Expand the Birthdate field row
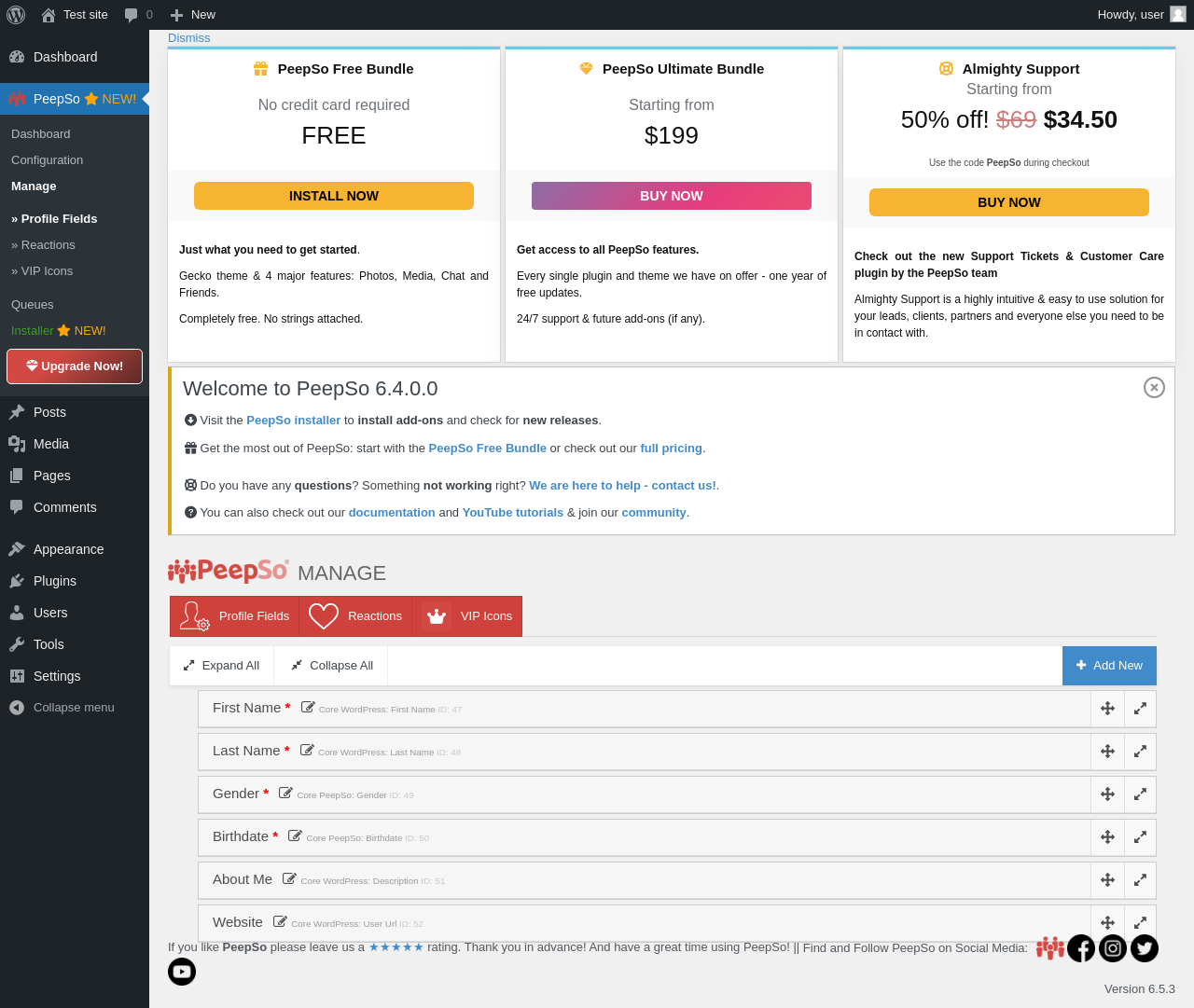 pyautogui.click(x=1140, y=837)
